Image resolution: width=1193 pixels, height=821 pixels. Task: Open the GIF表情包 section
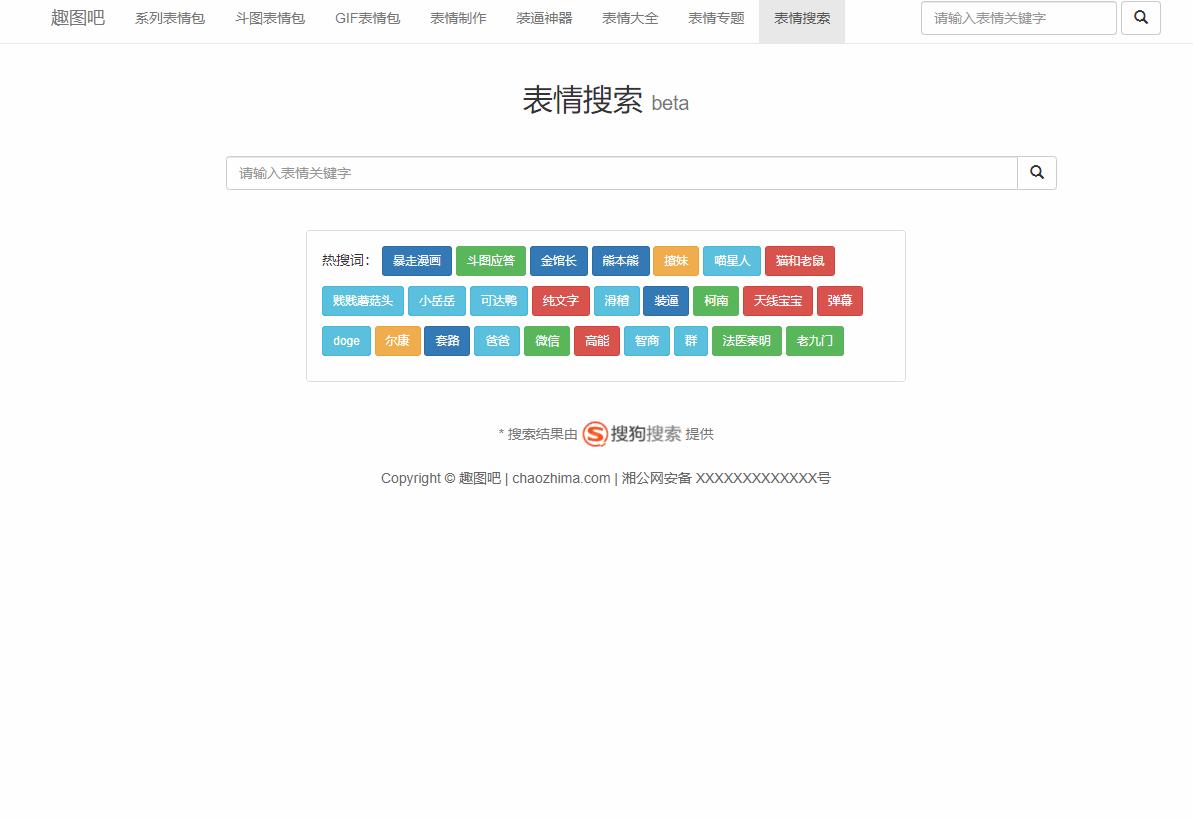pyautogui.click(x=366, y=18)
